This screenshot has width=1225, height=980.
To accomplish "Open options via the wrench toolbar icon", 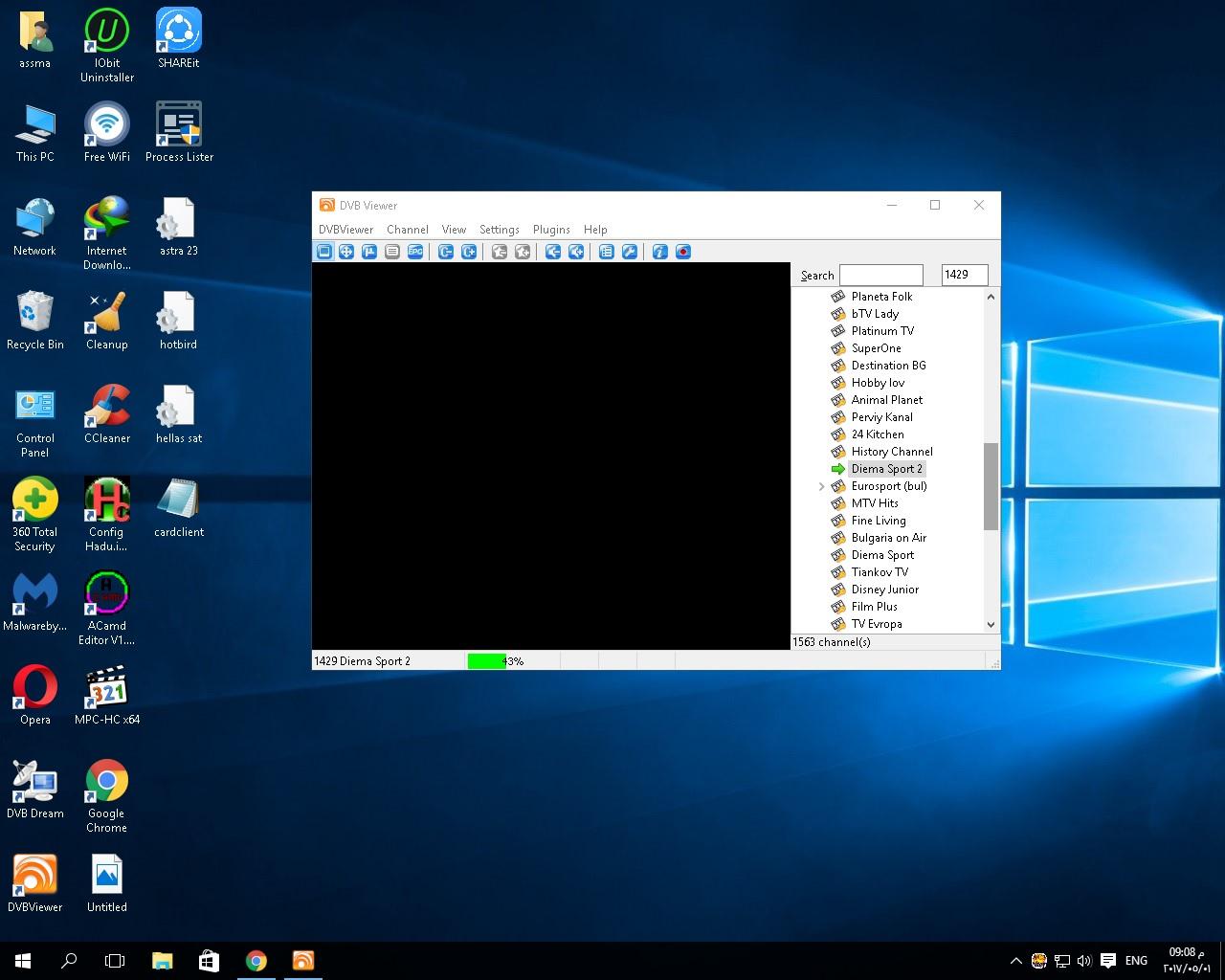I will click(x=630, y=252).
